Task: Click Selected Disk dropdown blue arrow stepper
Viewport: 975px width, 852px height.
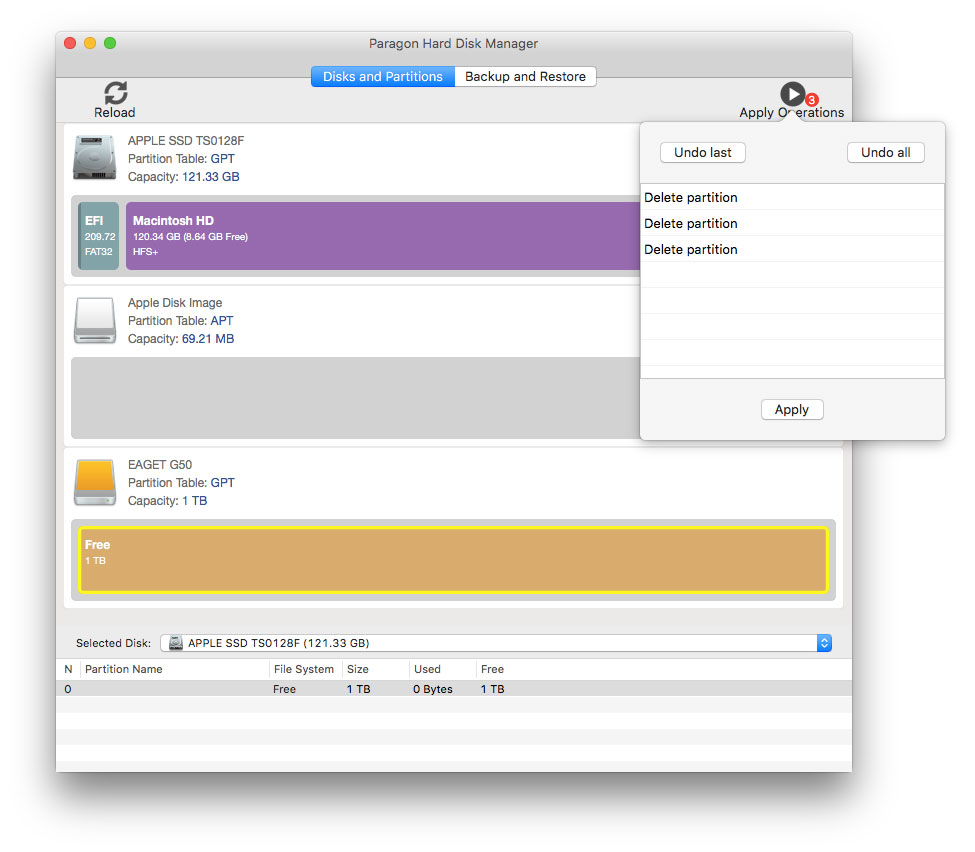Action: point(824,643)
